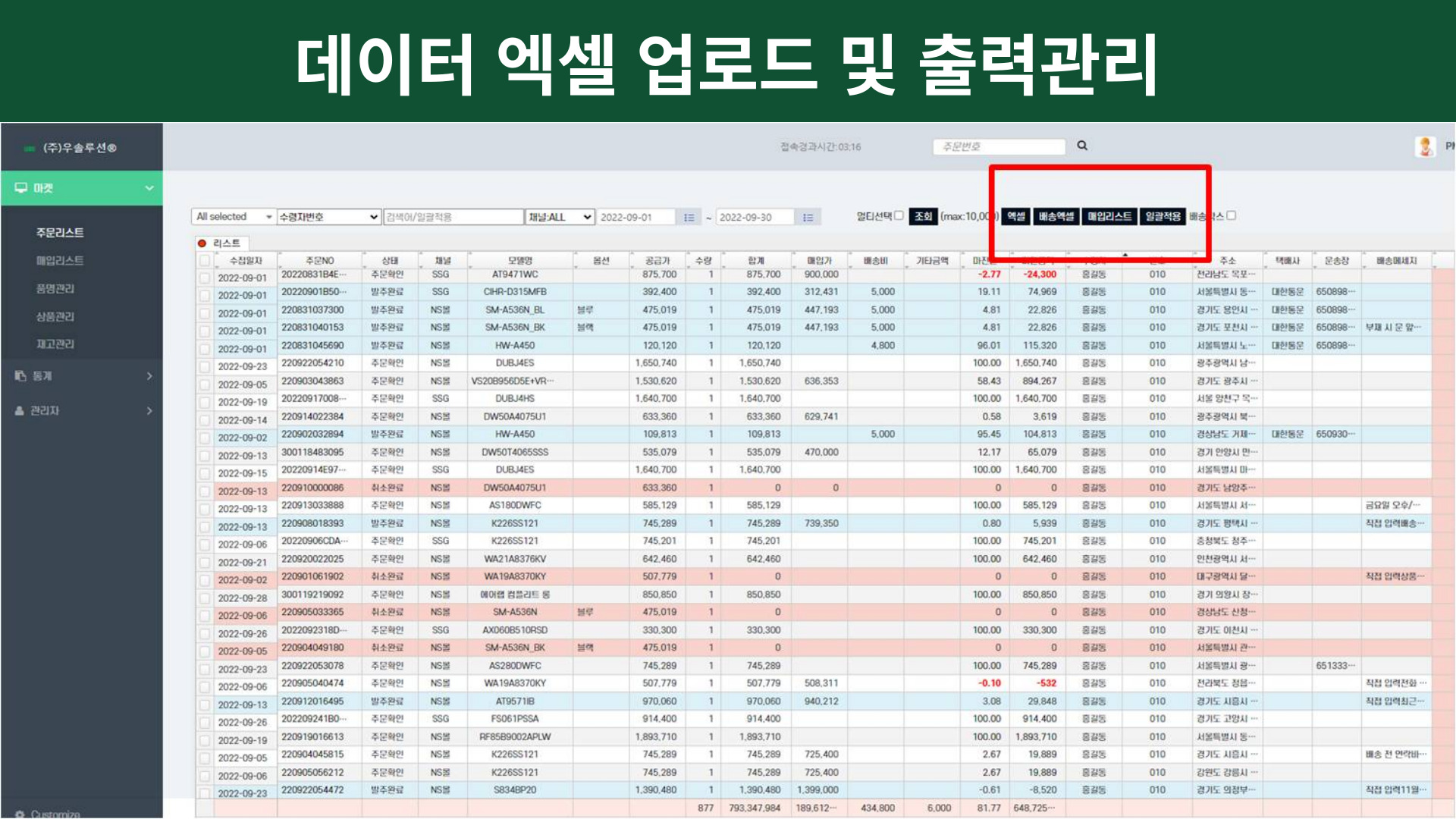Click the order number search magnifier icon
The height and width of the screenshot is (819, 1456).
click(x=1082, y=146)
